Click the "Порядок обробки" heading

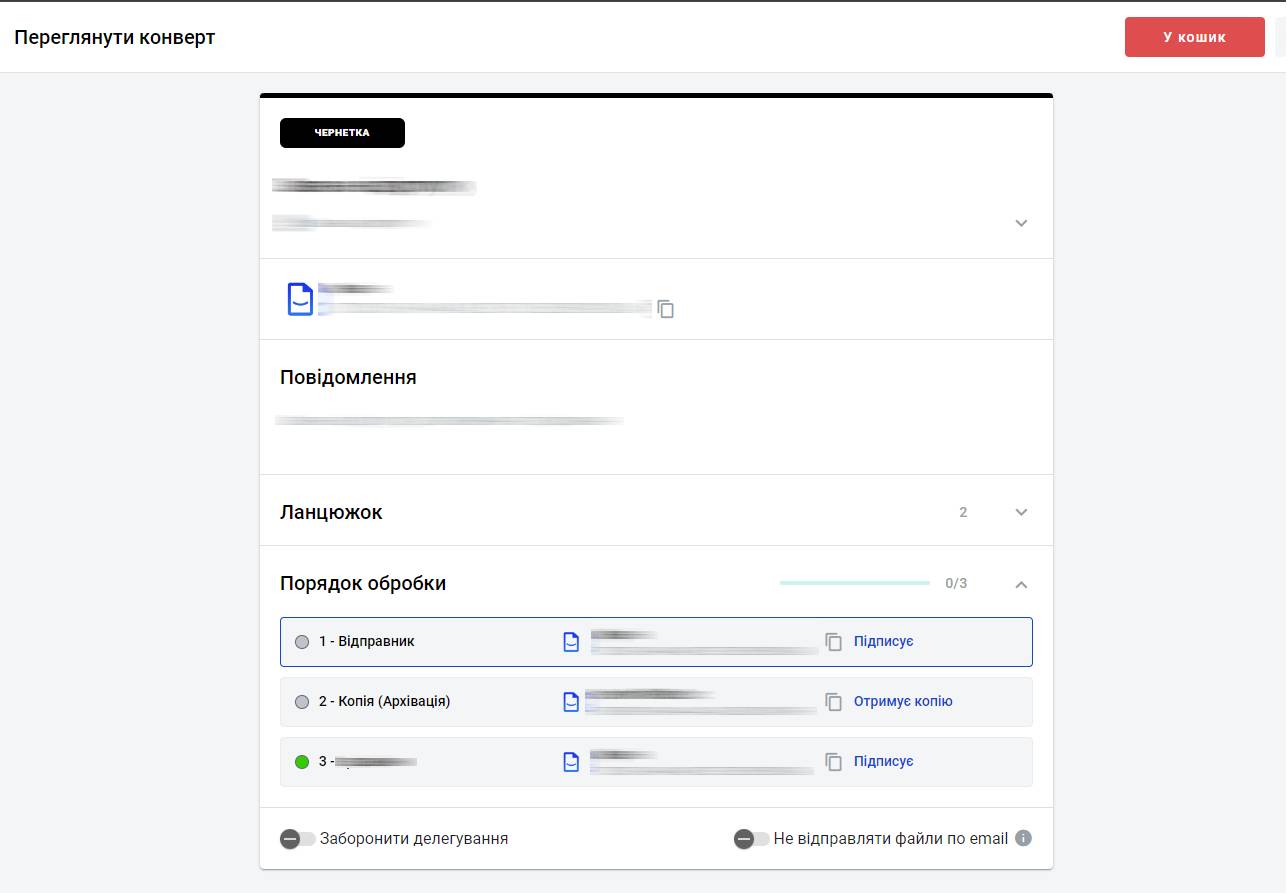[363, 583]
